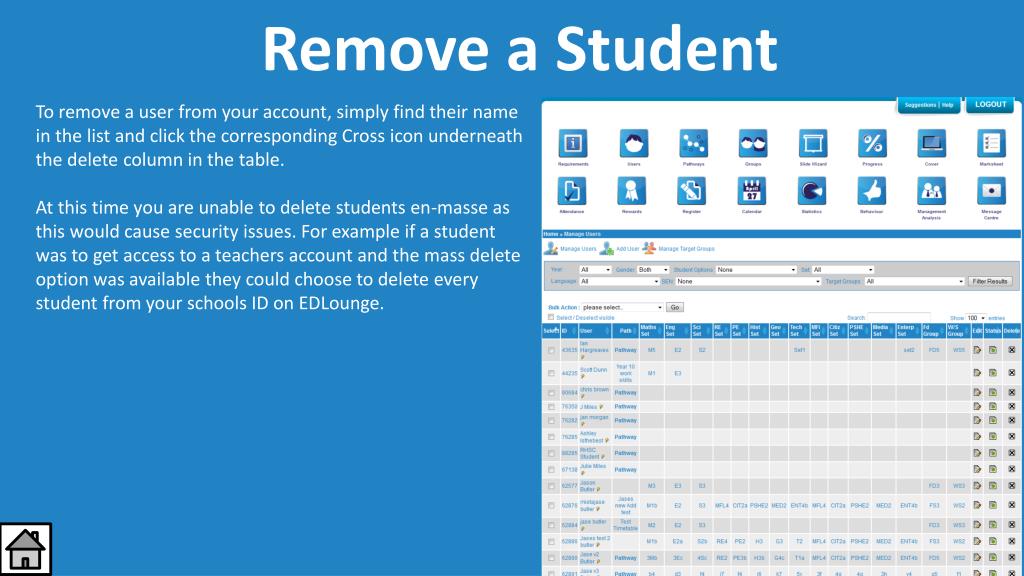Click delete cross for chris brown
Viewport: 1024px width, 576px height.
click(x=1012, y=392)
